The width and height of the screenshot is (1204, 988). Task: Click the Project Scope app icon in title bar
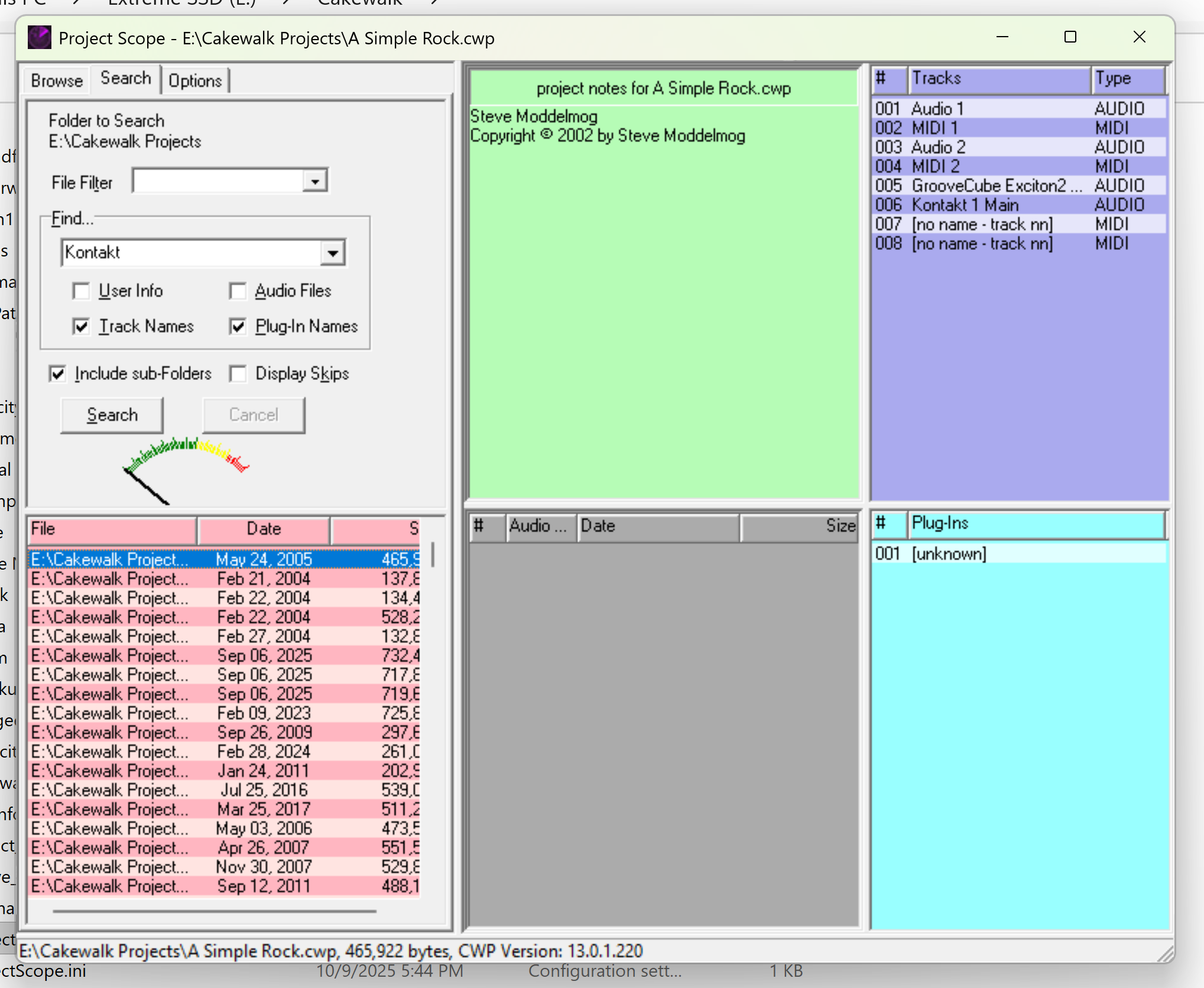39,38
